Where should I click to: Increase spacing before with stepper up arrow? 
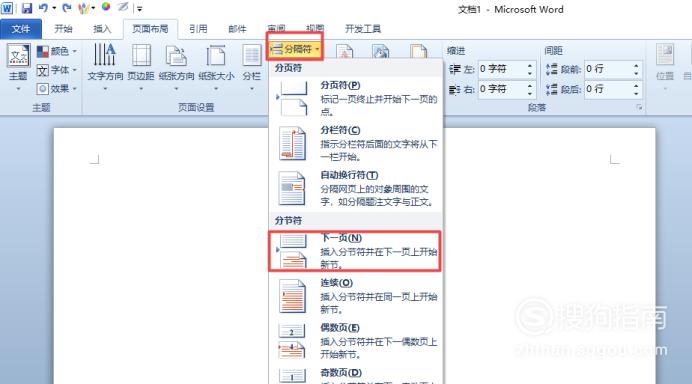[636, 65]
